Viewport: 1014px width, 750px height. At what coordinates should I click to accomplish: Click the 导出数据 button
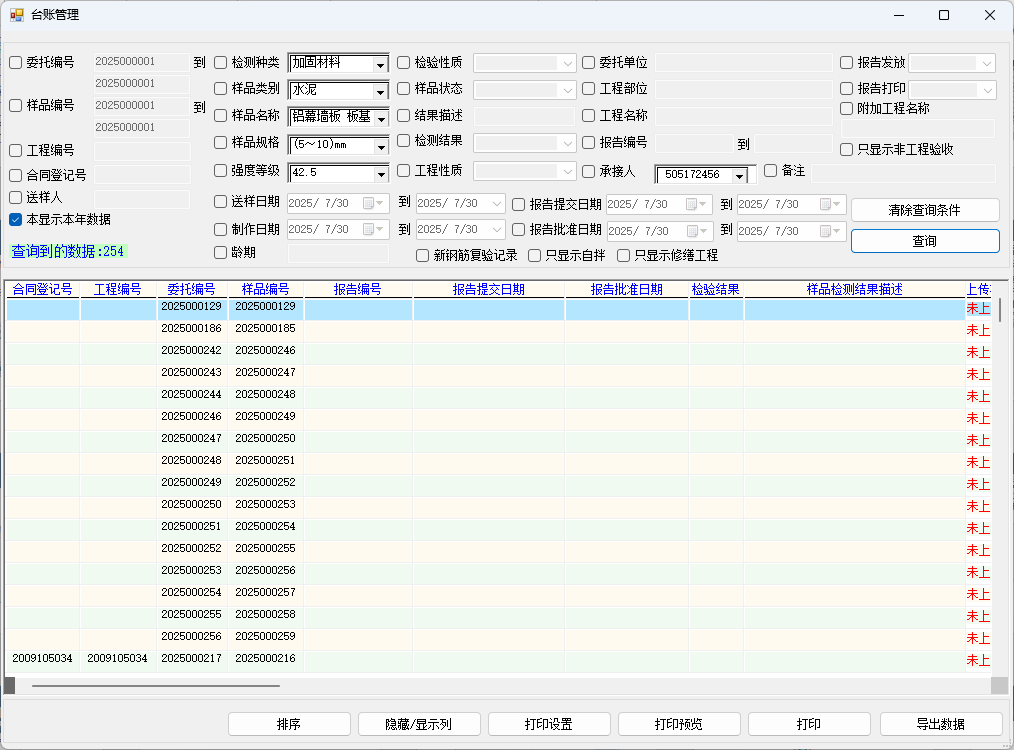click(x=940, y=724)
